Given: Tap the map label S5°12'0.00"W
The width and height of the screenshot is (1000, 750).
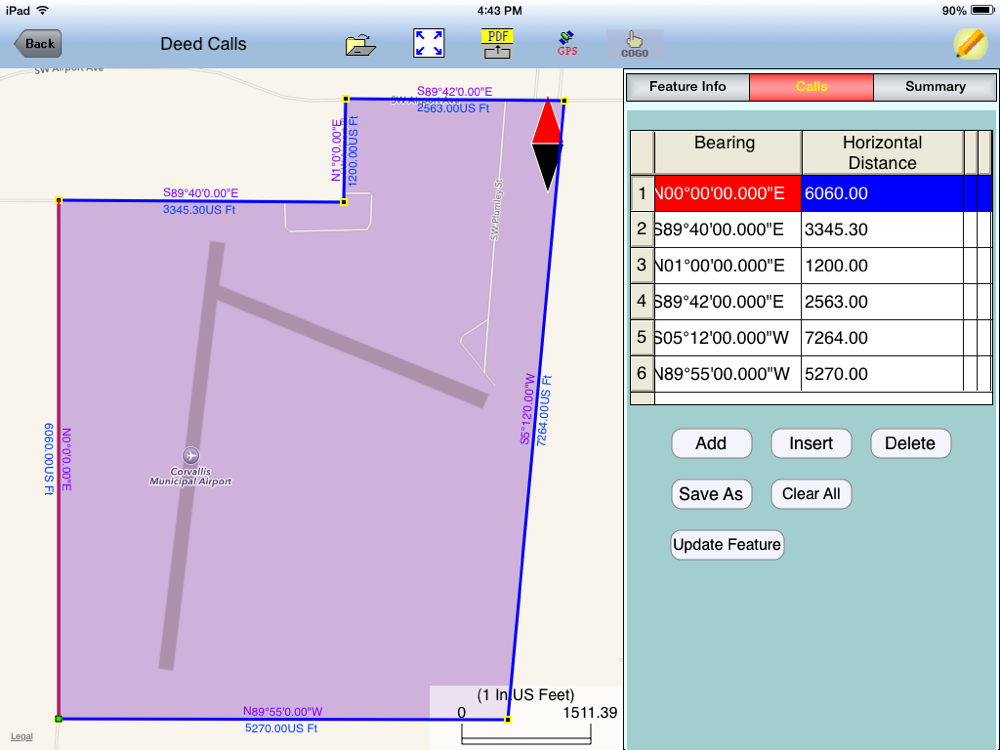Looking at the screenshot, I should [x=527, y=409].
